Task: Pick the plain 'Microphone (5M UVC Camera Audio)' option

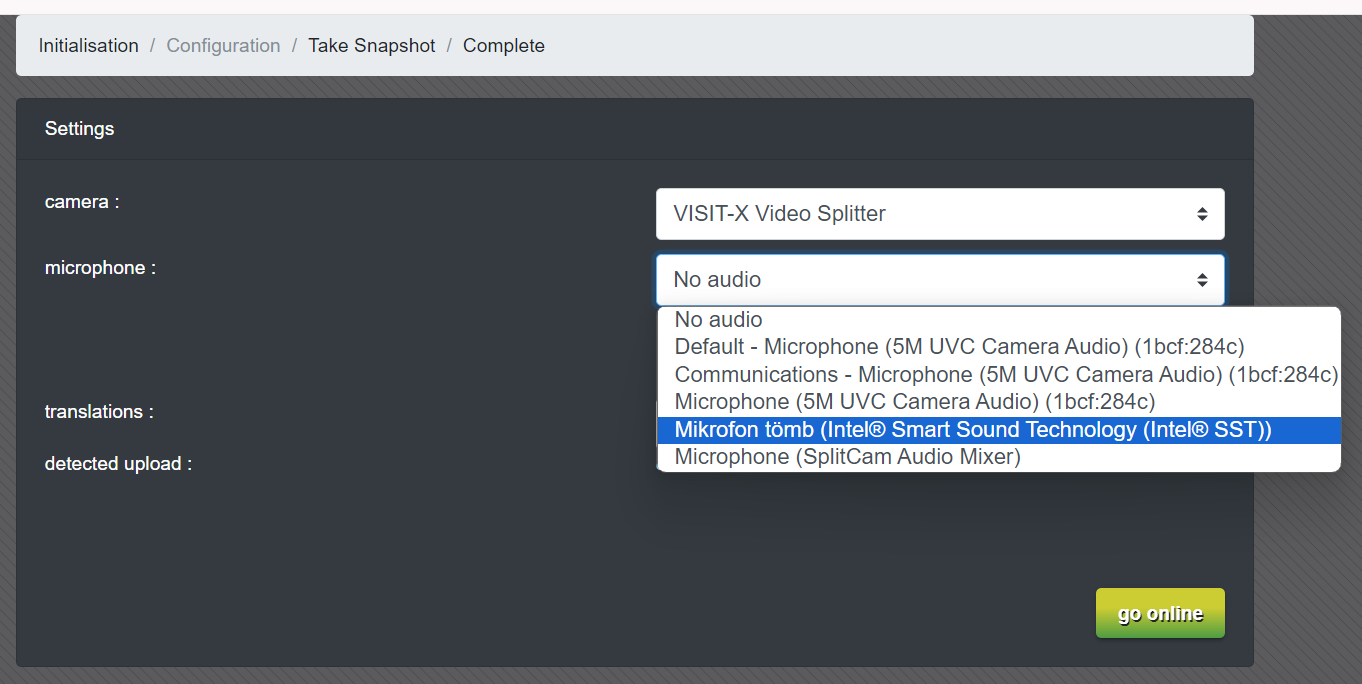Action: point(999,402)
